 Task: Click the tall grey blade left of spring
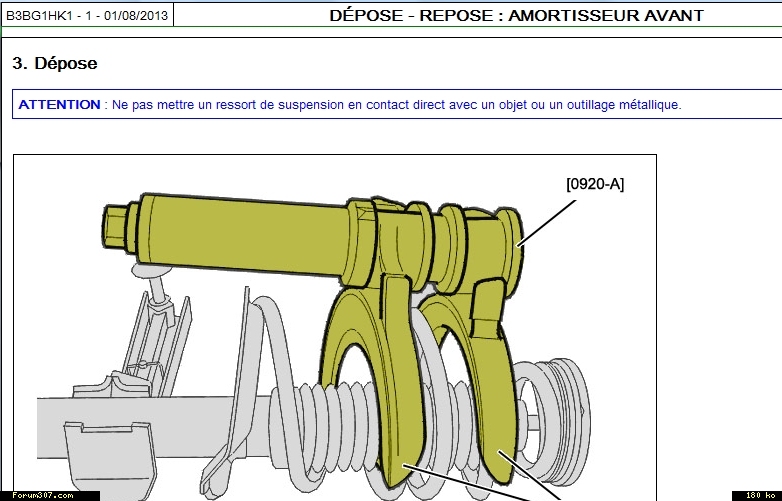240,380
